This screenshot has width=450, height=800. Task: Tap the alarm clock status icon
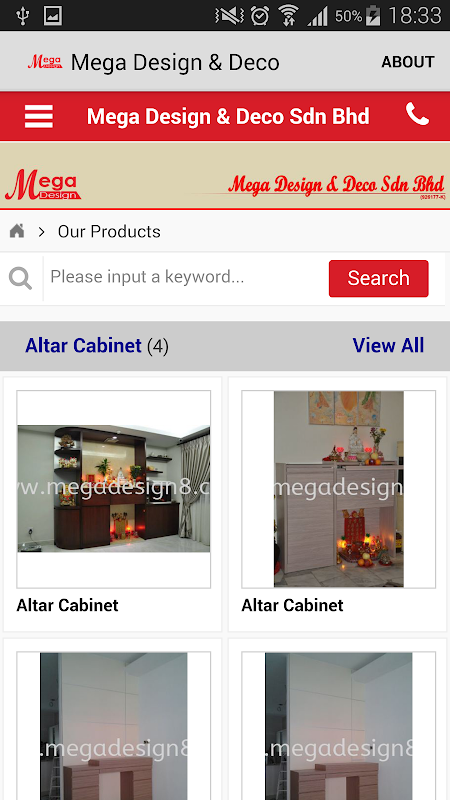tap(260, 15)
